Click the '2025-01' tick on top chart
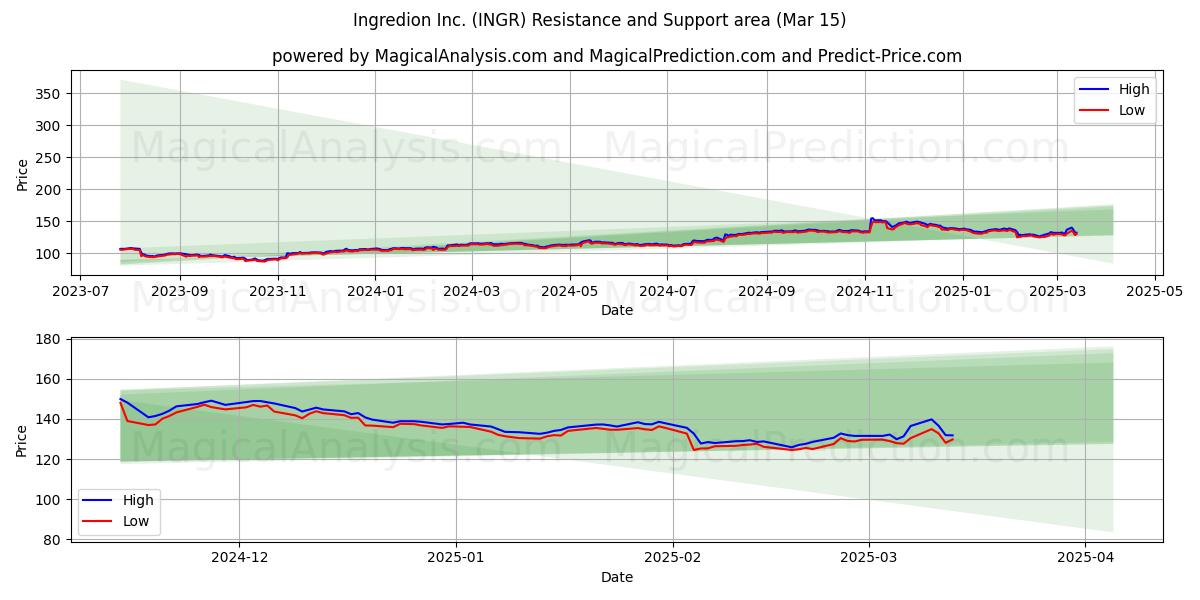1200x600 pixels. pos(963,292)
